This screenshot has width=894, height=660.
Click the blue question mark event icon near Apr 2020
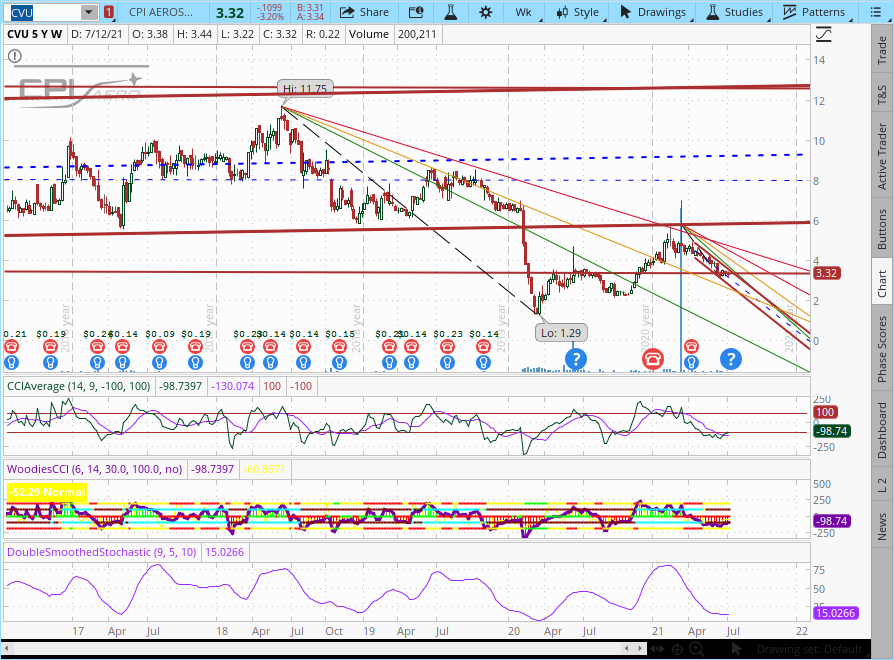coord(575,358)
